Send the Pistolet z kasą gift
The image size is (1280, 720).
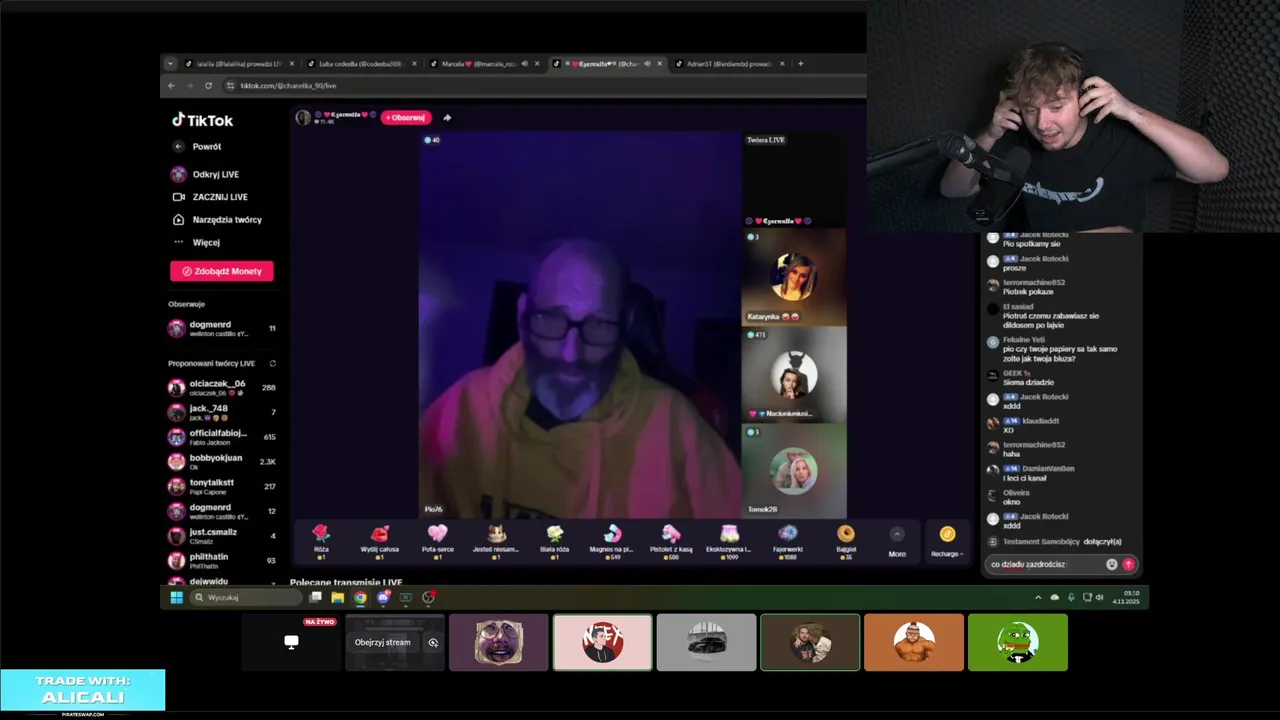(x=671, y=540)
